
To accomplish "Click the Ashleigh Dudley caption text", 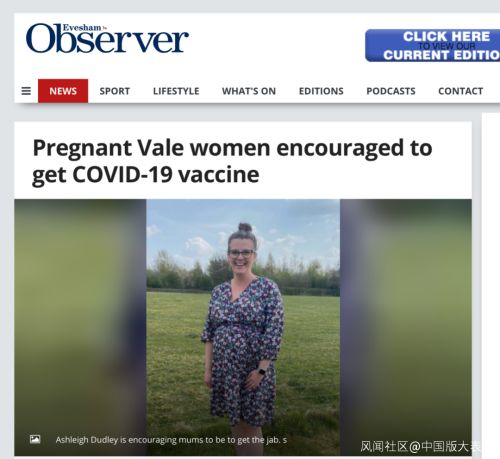I will point(171,440).
